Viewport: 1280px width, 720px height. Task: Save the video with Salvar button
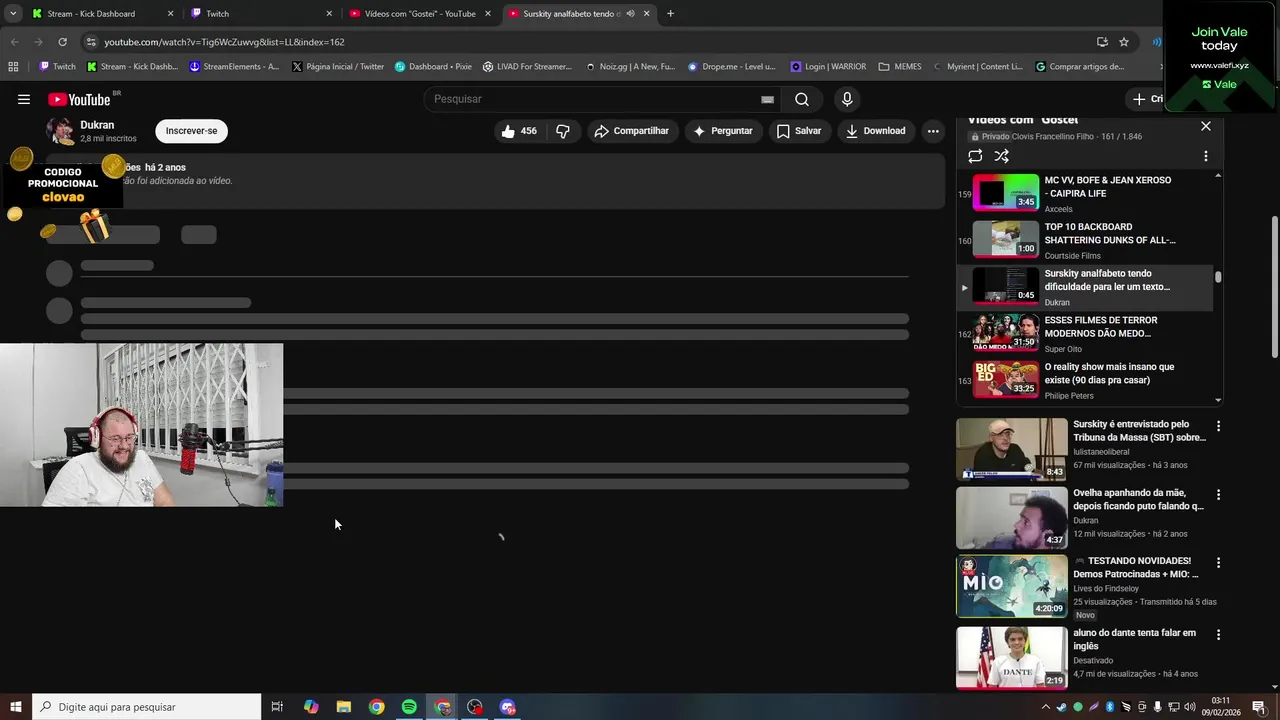799,131
